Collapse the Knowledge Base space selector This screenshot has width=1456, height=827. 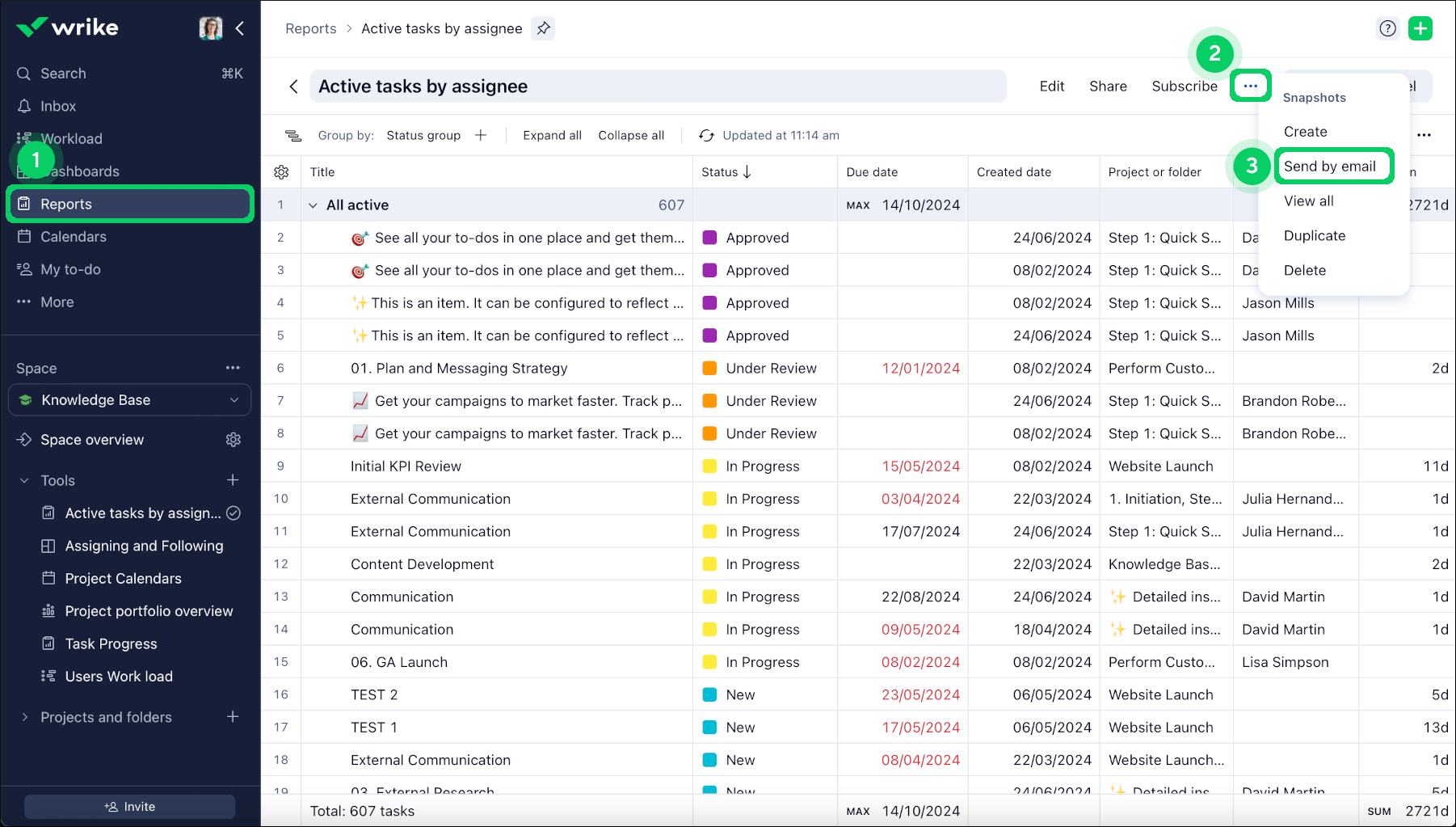(234, 399)
